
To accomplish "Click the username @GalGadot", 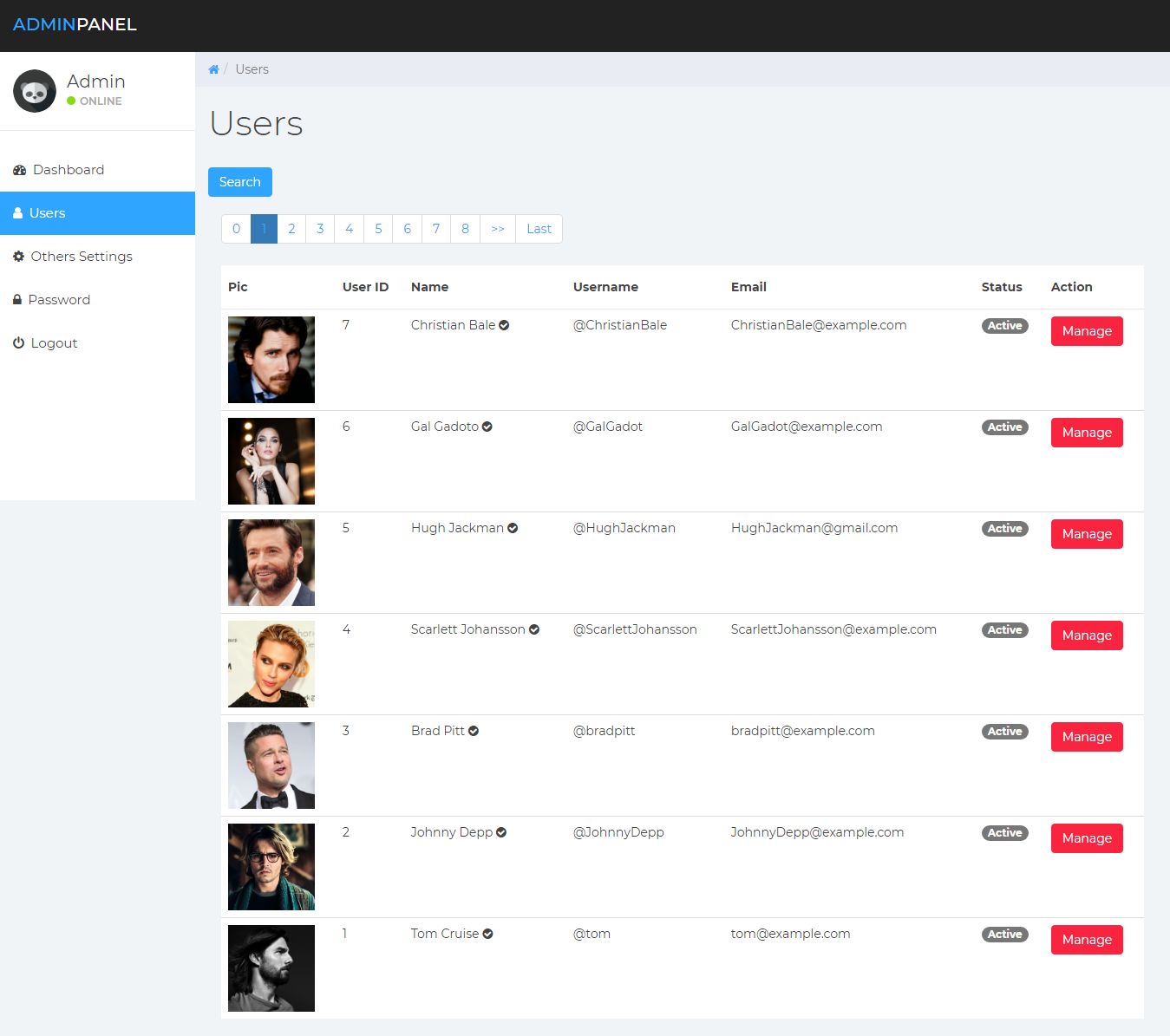I will point(608,427).
